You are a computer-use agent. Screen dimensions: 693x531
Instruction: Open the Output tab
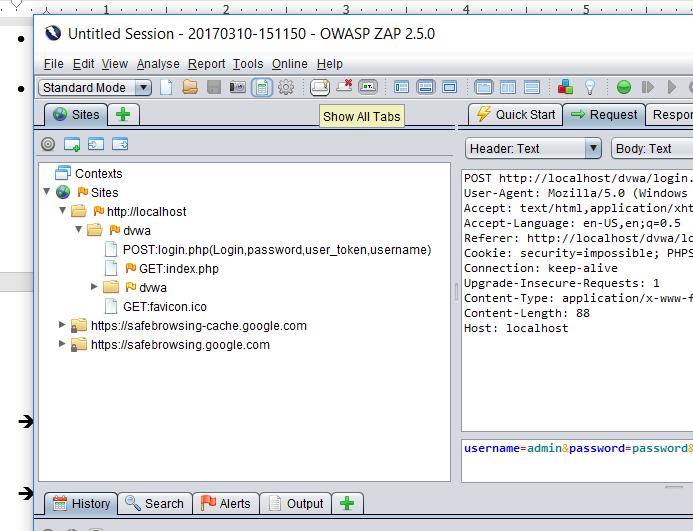pos(296,504)
